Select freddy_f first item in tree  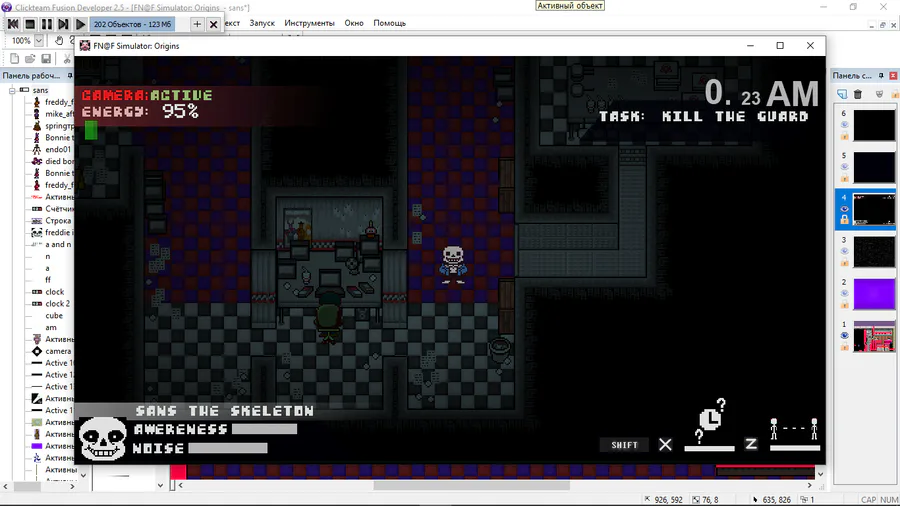coord(52,102)
